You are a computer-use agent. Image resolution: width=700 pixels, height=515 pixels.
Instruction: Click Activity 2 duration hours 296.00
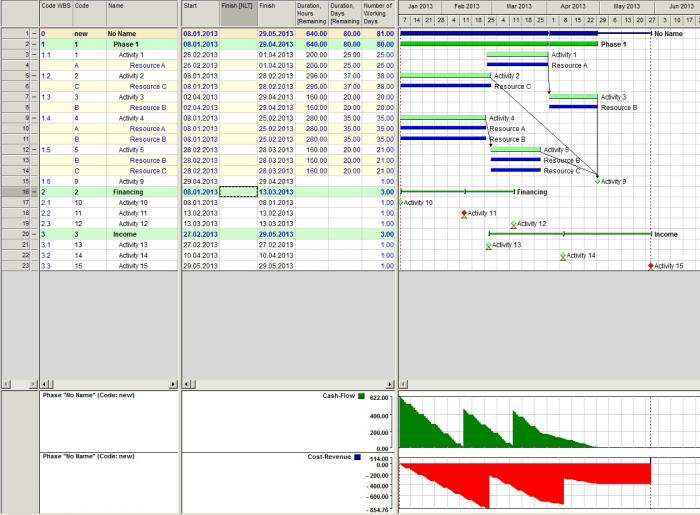[x=312, y=76]
